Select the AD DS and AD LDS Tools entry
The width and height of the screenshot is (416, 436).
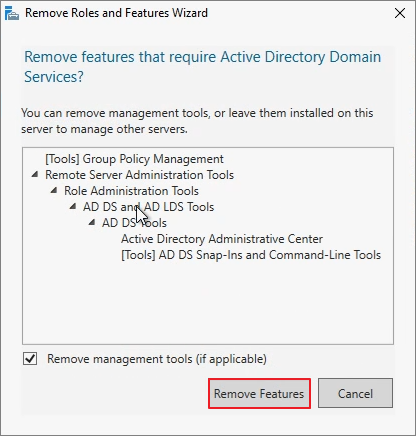click(148, 207)
